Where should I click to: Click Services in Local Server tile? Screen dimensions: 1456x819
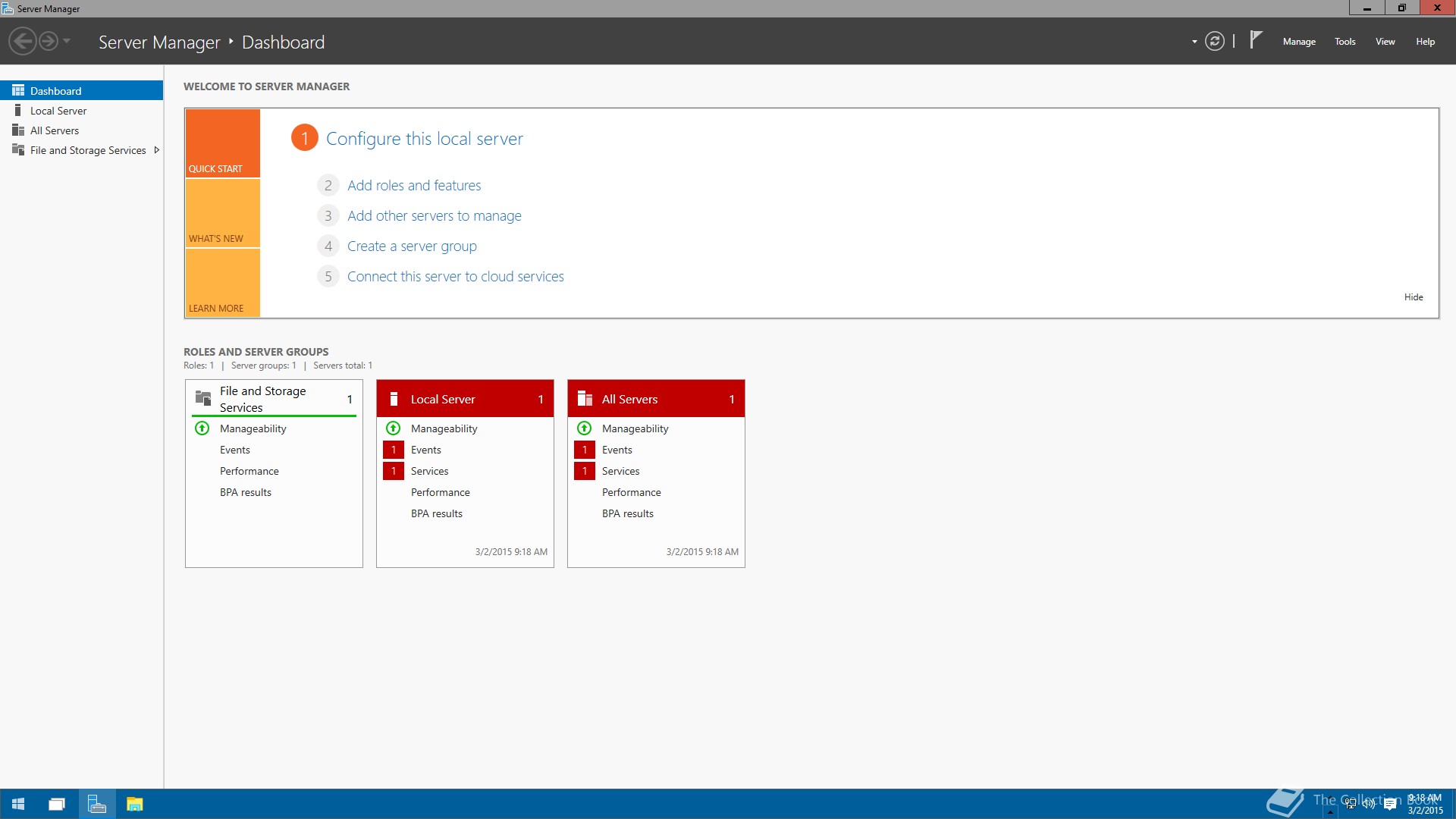(430, 471)
